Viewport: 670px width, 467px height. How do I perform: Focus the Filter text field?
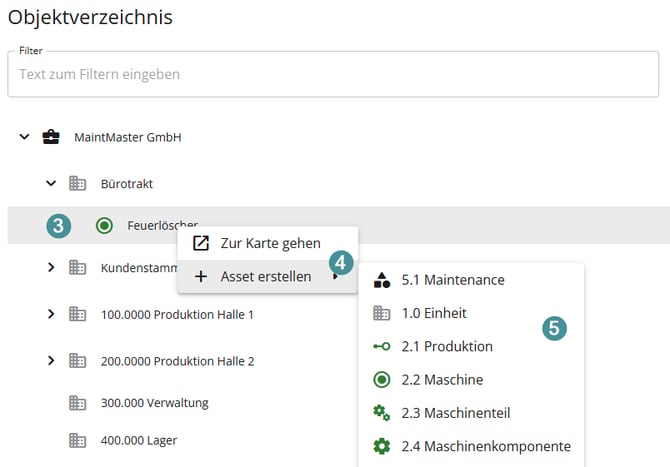coord(333,74)
